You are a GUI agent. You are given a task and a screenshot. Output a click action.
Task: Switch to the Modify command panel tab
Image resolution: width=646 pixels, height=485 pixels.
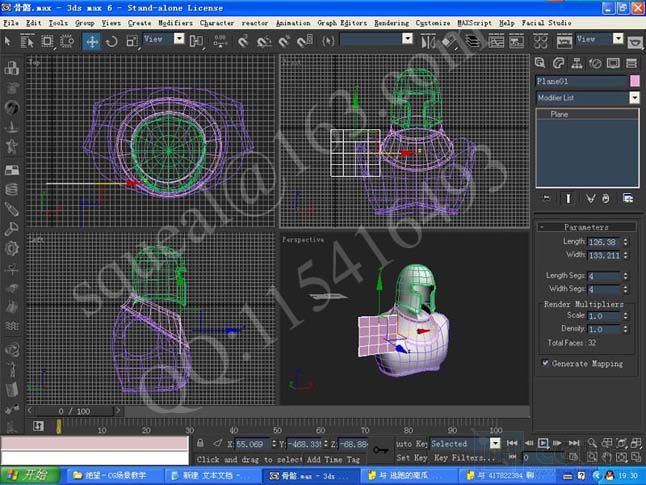tap(559, 63)
